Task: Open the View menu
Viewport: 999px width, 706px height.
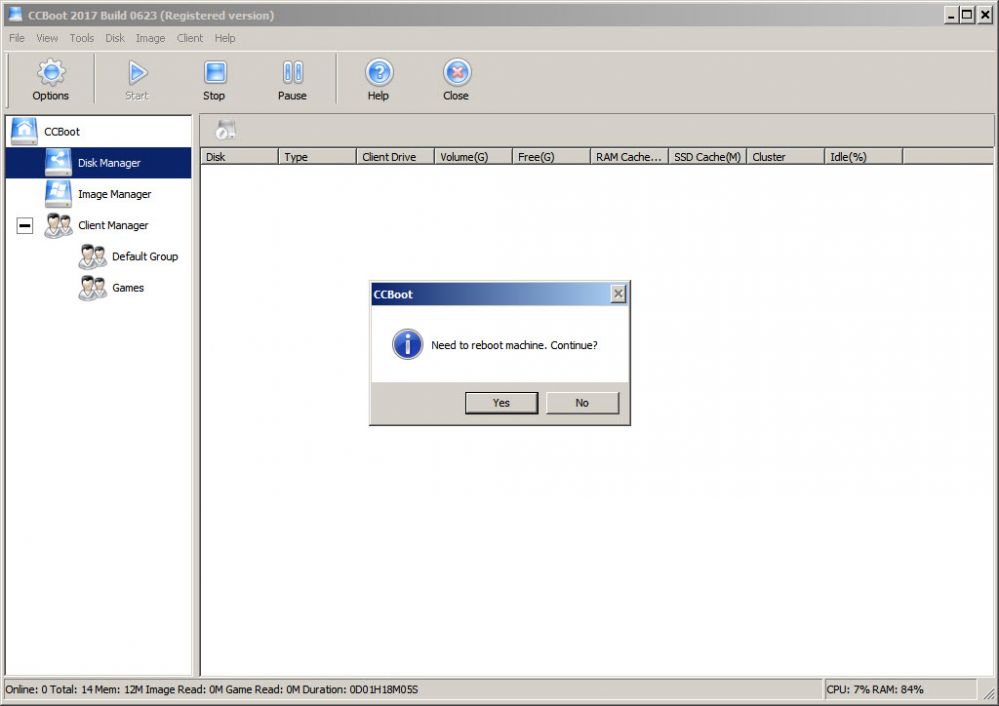Action: [47, 38]
